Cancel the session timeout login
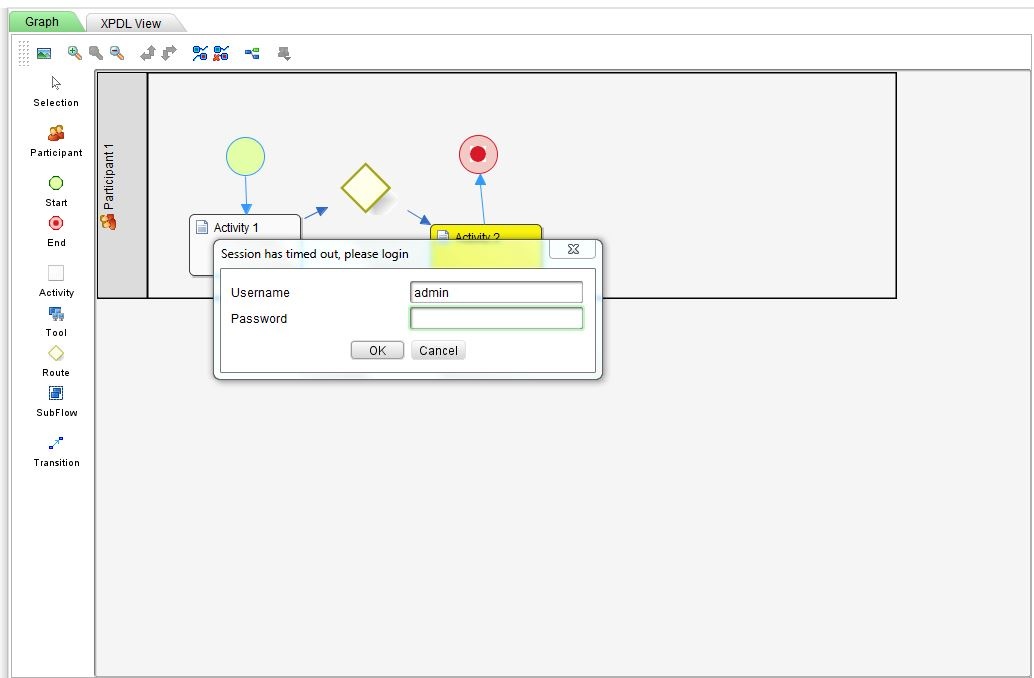Screen dimensions: 1034x678 tap(438, 350)
